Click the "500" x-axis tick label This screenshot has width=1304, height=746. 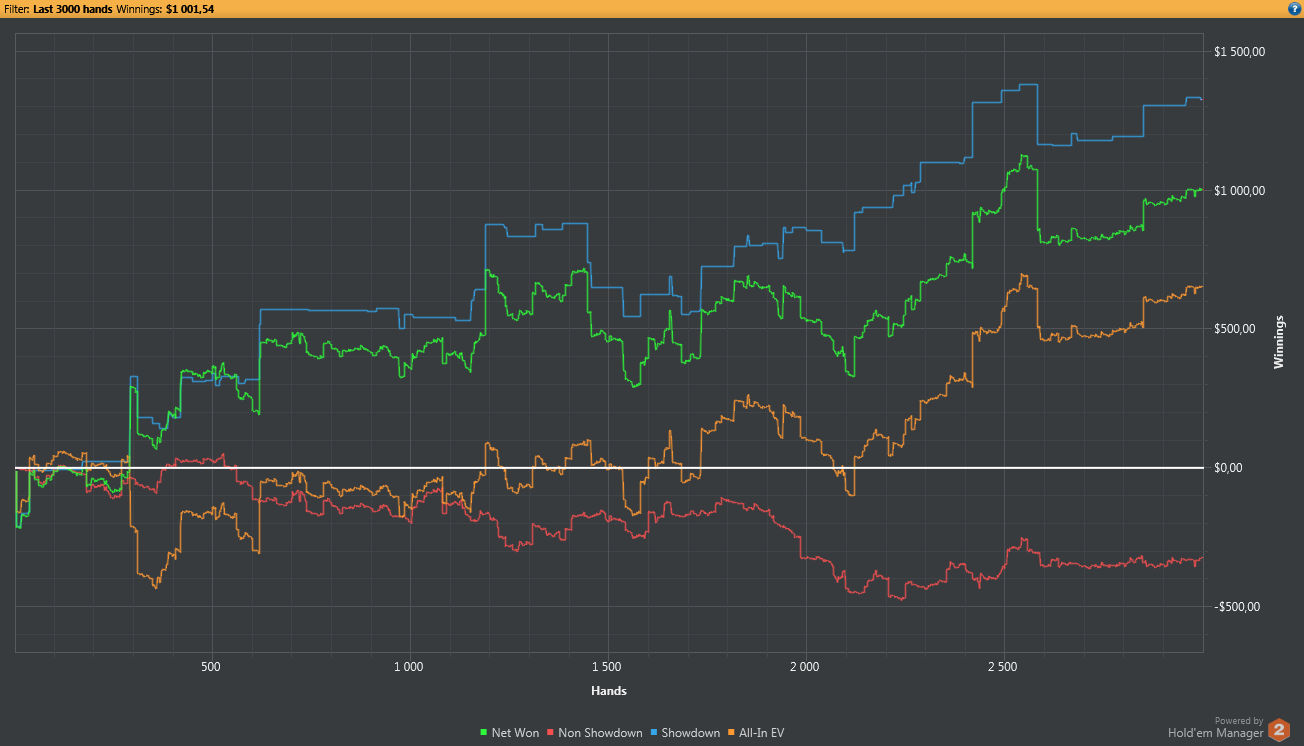211,666
